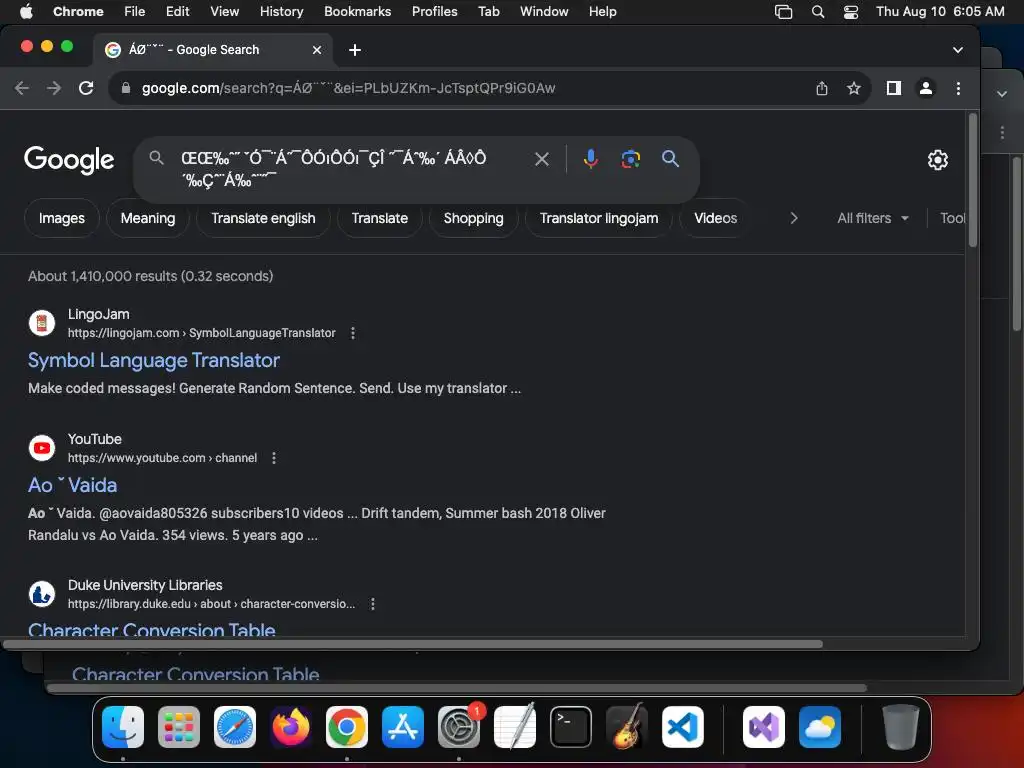Image resolution: width=1024 pixels, height=768 pixels.
Task: Filter results by Shopping
Action: pyautogui.click(x=473, y=218)
